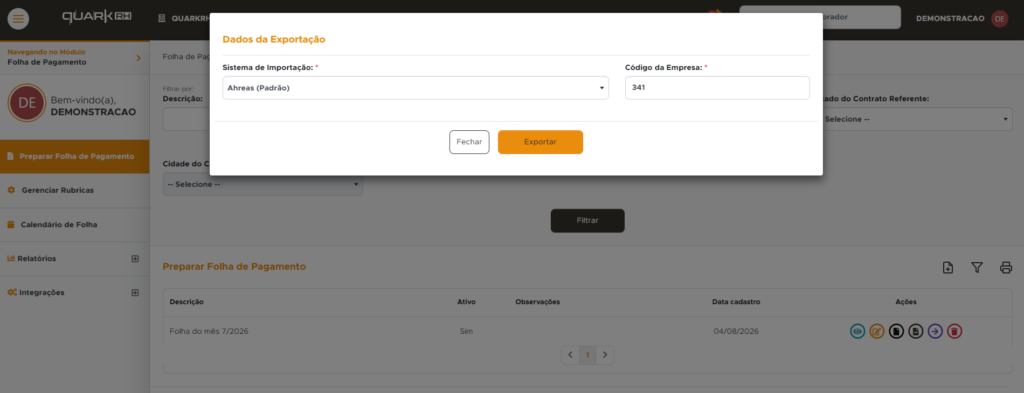This screenshot has height=393, width=1024.
Task: Click the purple arrow action icon
Action: pyautogui.click(x=935, y=332)
